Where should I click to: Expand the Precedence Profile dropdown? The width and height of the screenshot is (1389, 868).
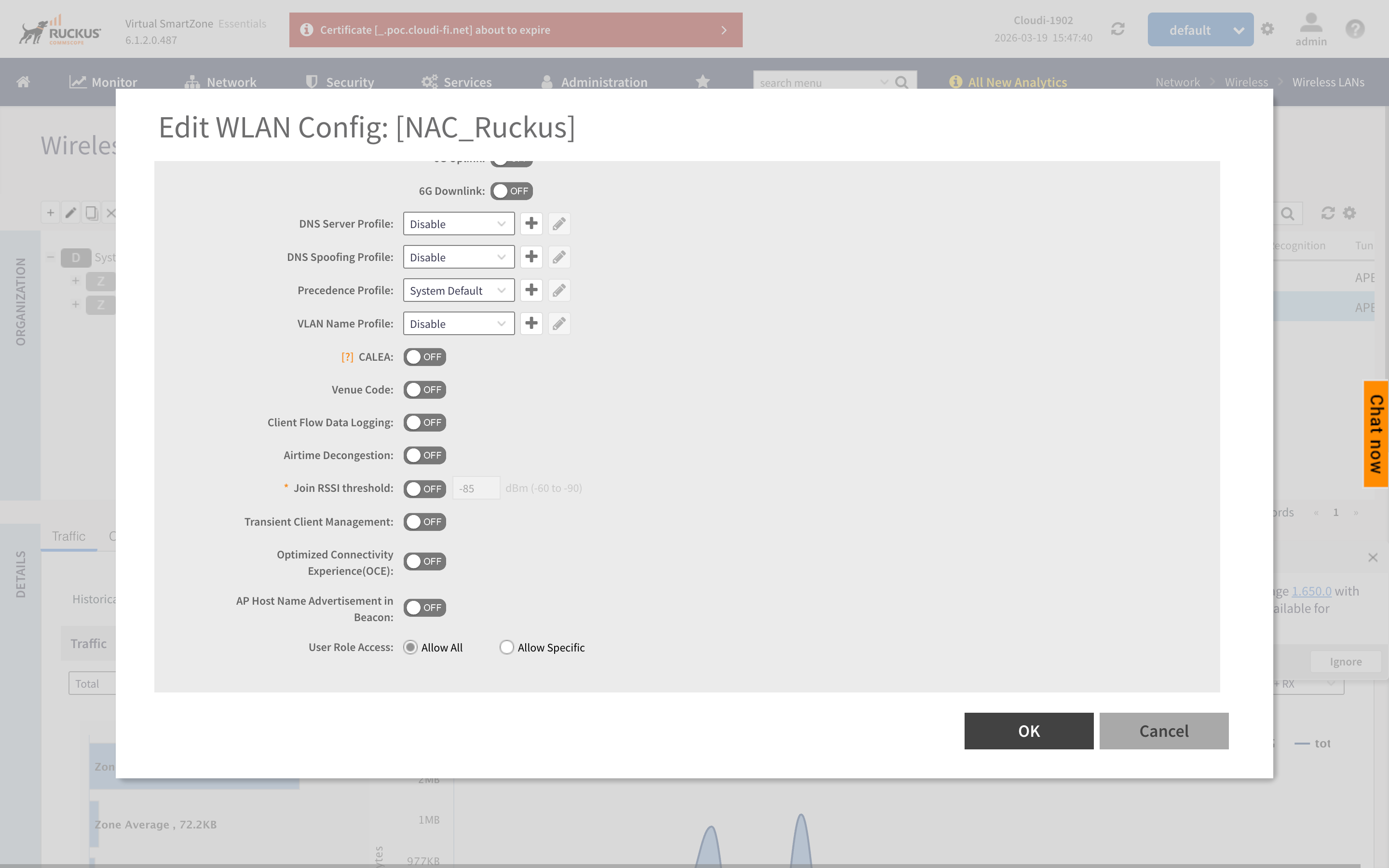pos(458,290)
